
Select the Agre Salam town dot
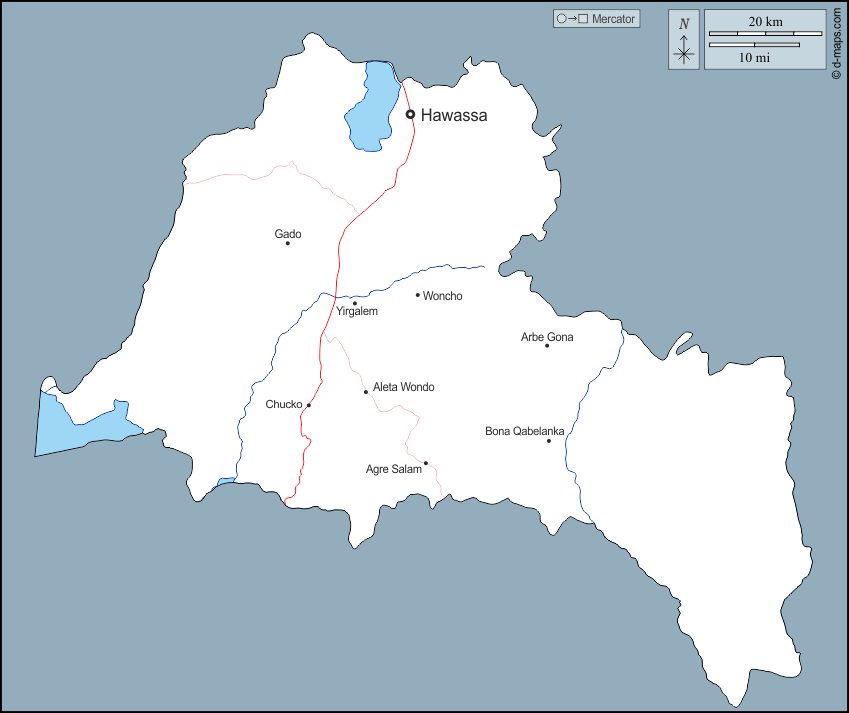pos(426,463)
